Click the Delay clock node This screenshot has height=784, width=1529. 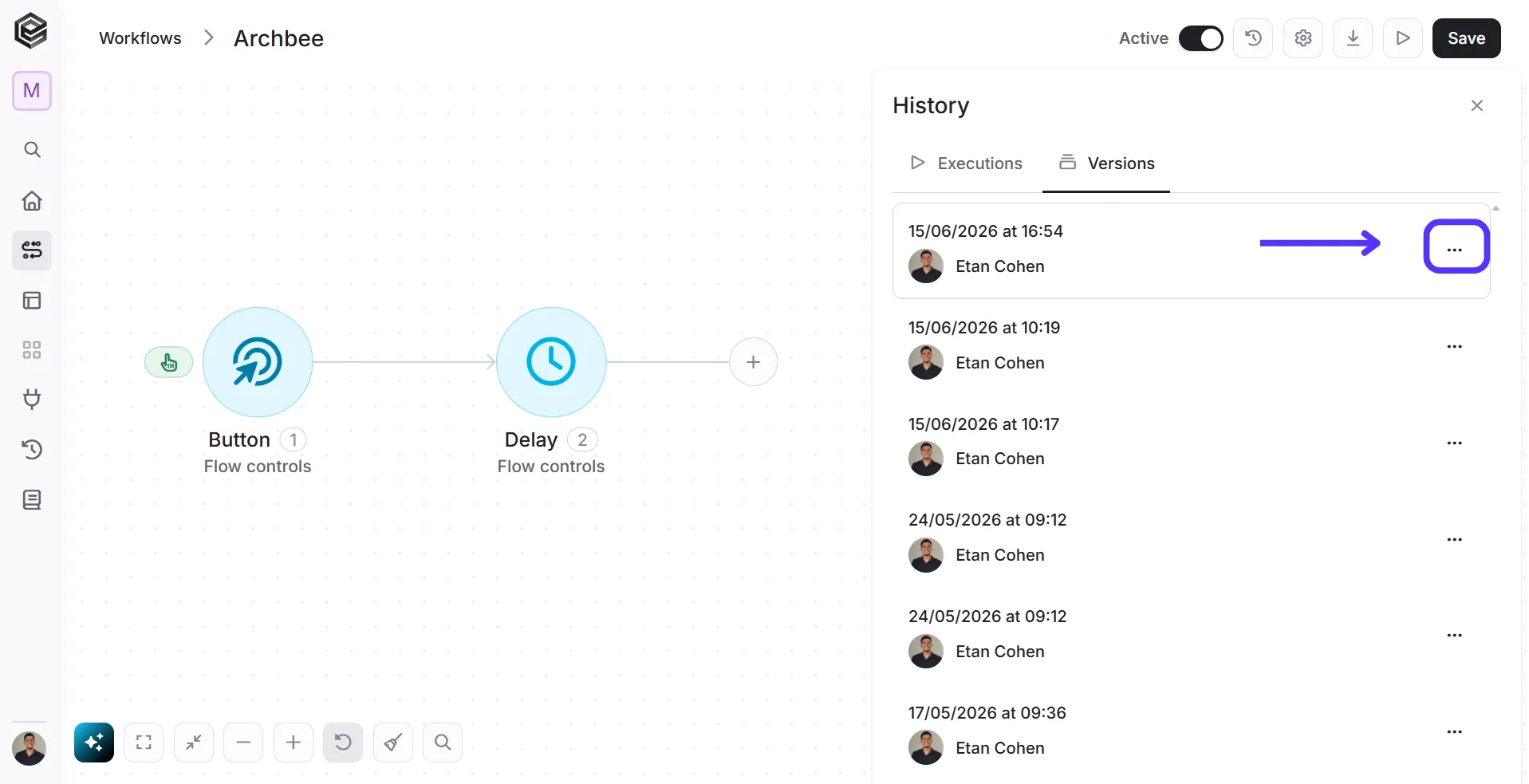click(551, 362)
